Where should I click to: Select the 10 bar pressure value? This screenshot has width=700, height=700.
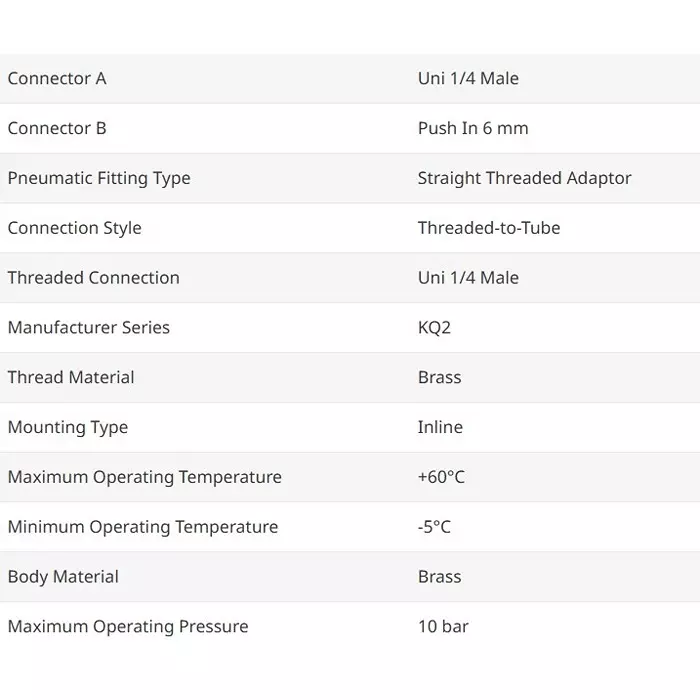[443, 627]
